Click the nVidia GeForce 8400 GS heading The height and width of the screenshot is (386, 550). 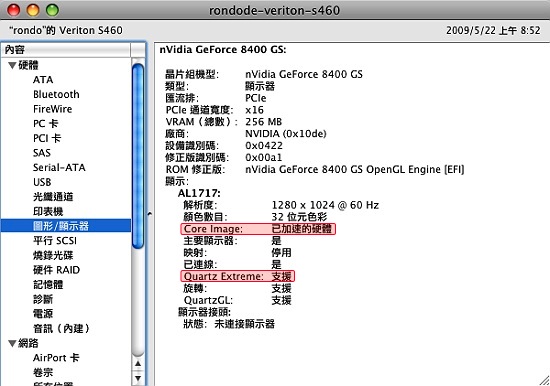tap(223, 49)
